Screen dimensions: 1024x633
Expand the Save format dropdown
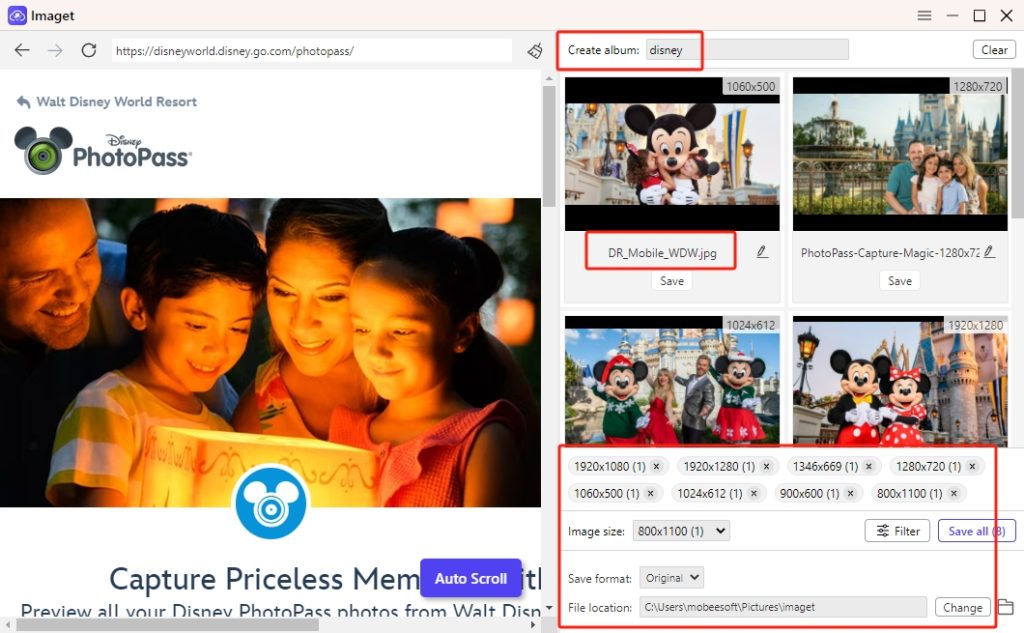pyautogui.click(x=671, y=577)
